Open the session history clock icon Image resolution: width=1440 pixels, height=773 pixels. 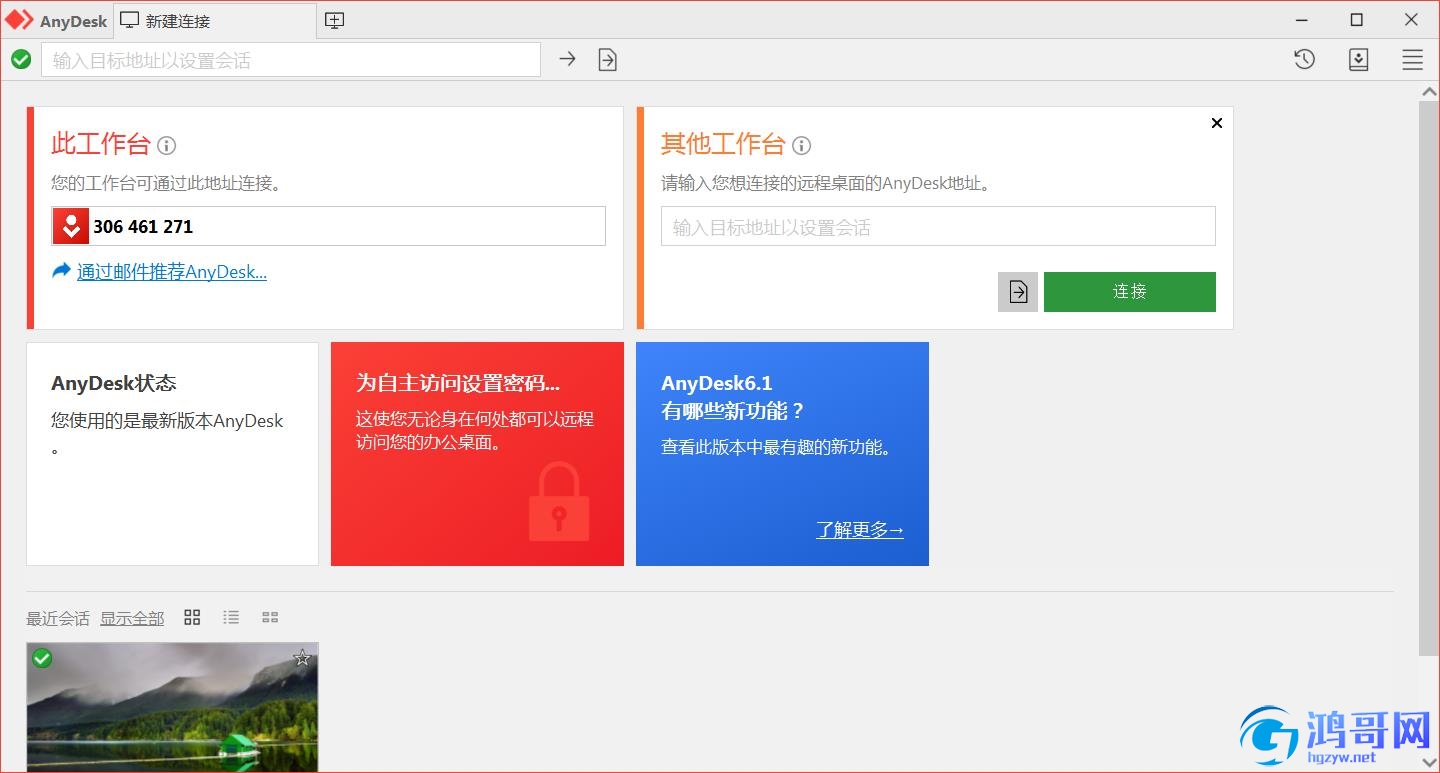coord(1304,60)
